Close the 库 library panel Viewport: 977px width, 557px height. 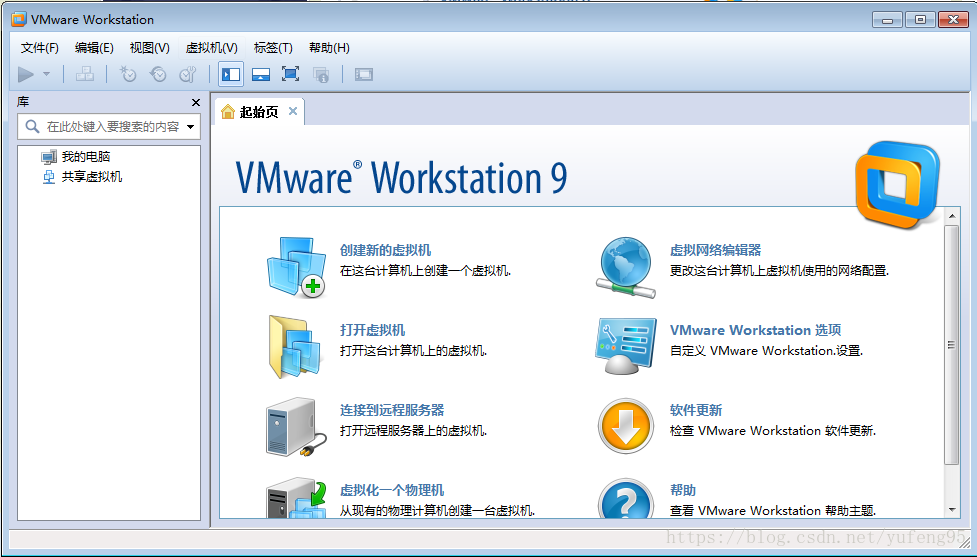click(196, 102)
